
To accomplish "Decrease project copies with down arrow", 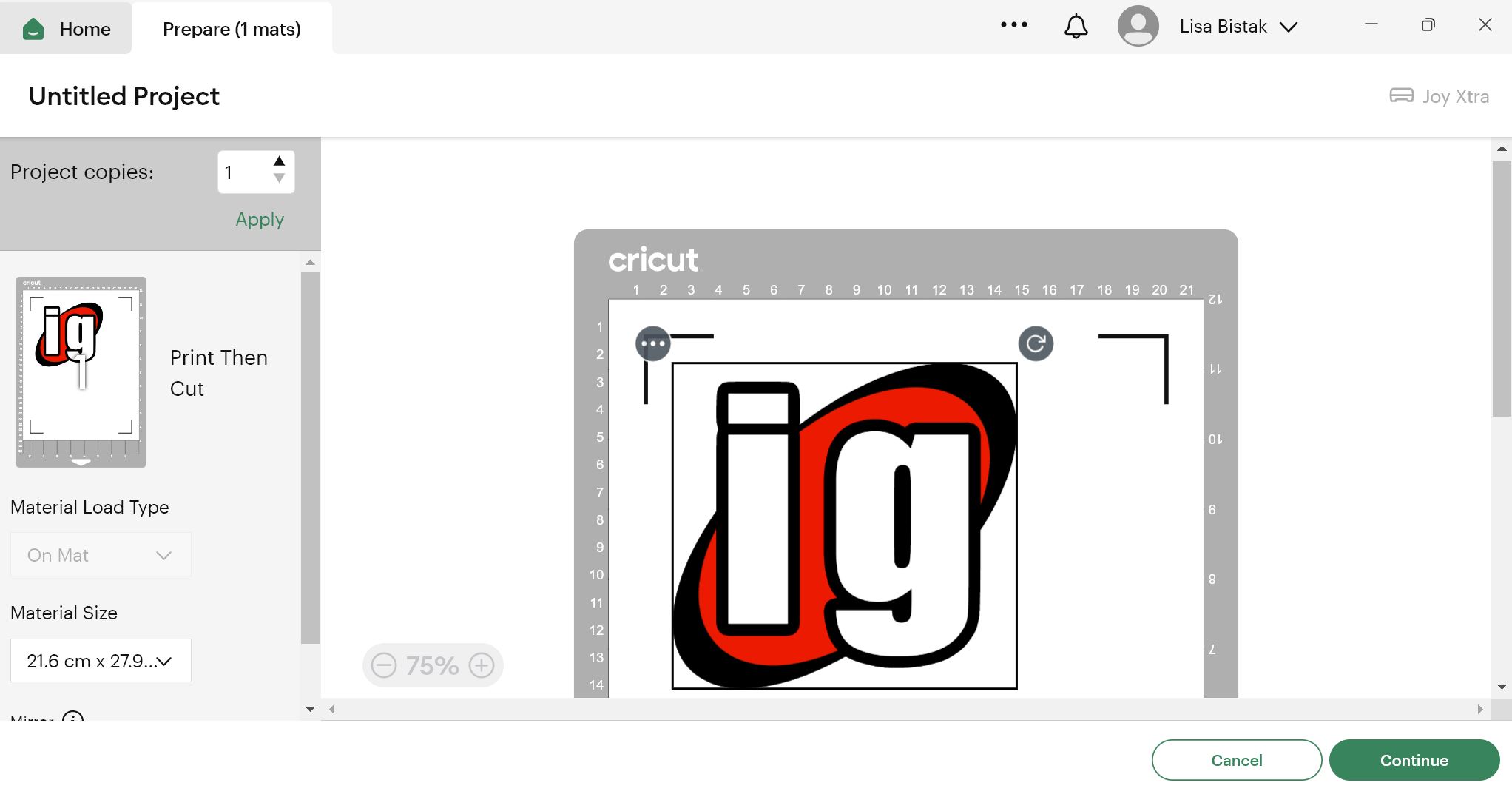I will 279,178.
